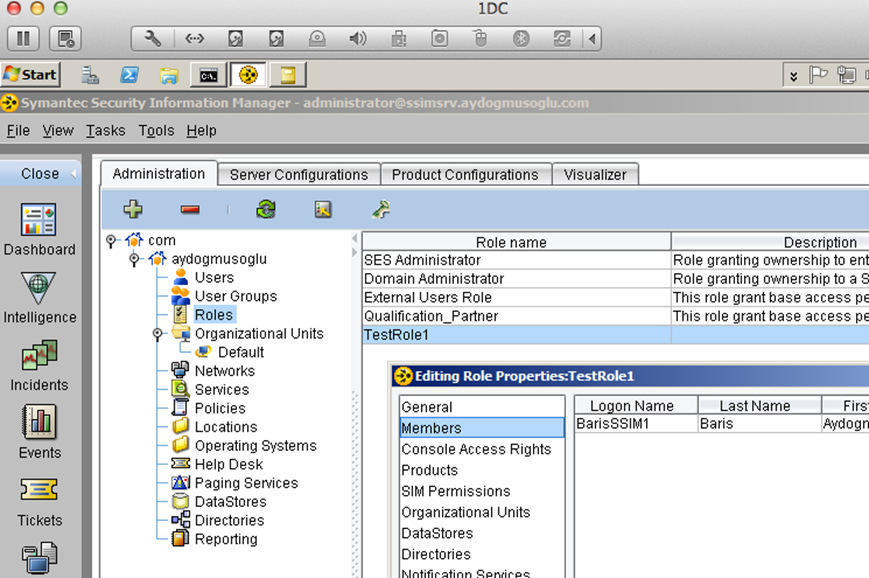Open the Tools menu

point(156,130)
